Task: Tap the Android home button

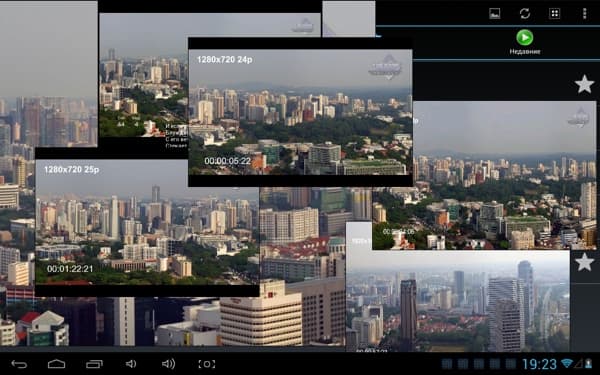Action: pyautogui.click(x=56, y=364)
